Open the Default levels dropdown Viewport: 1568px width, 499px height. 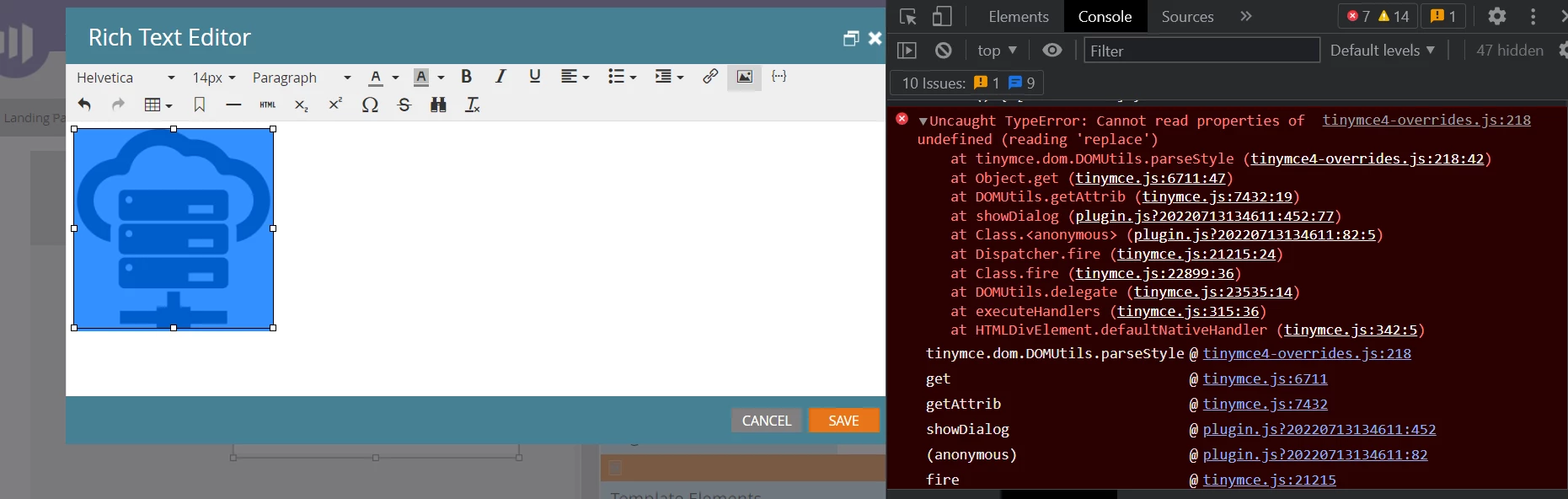(1382, 51)
